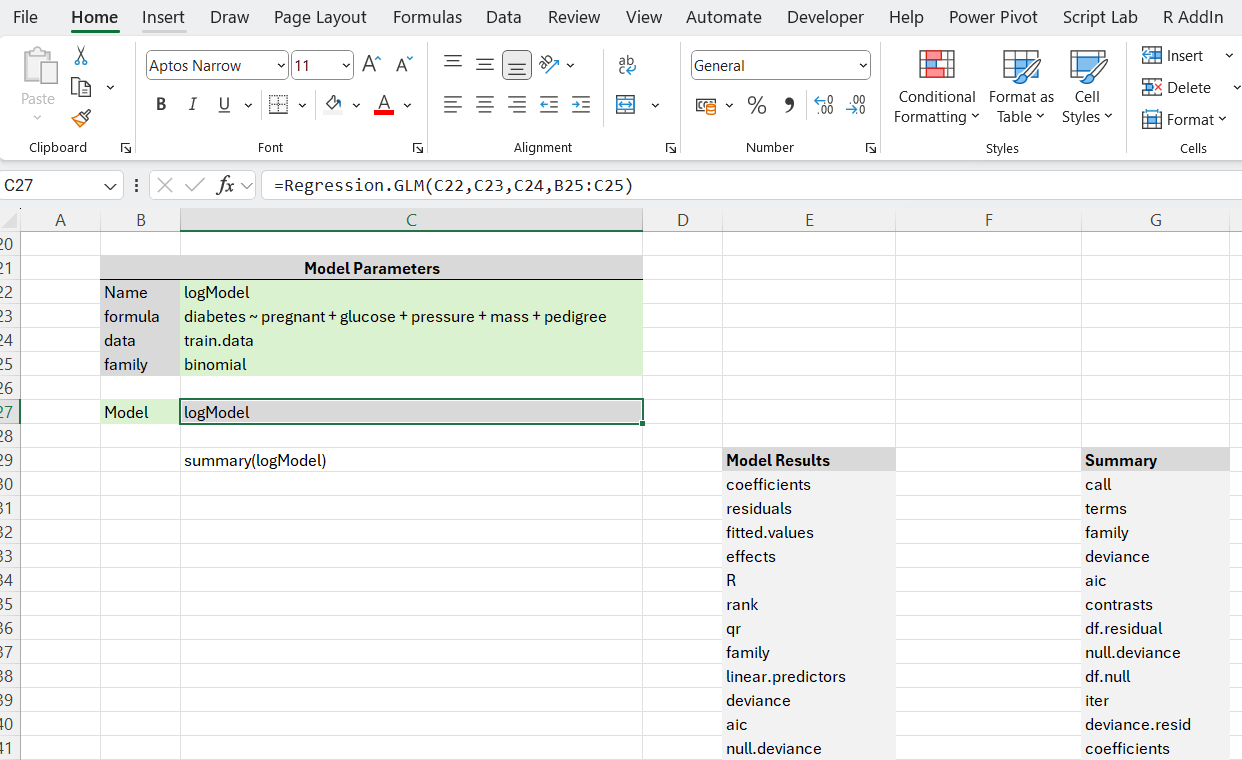
Task: Apply Fill Color bucket
Action: 334,104
